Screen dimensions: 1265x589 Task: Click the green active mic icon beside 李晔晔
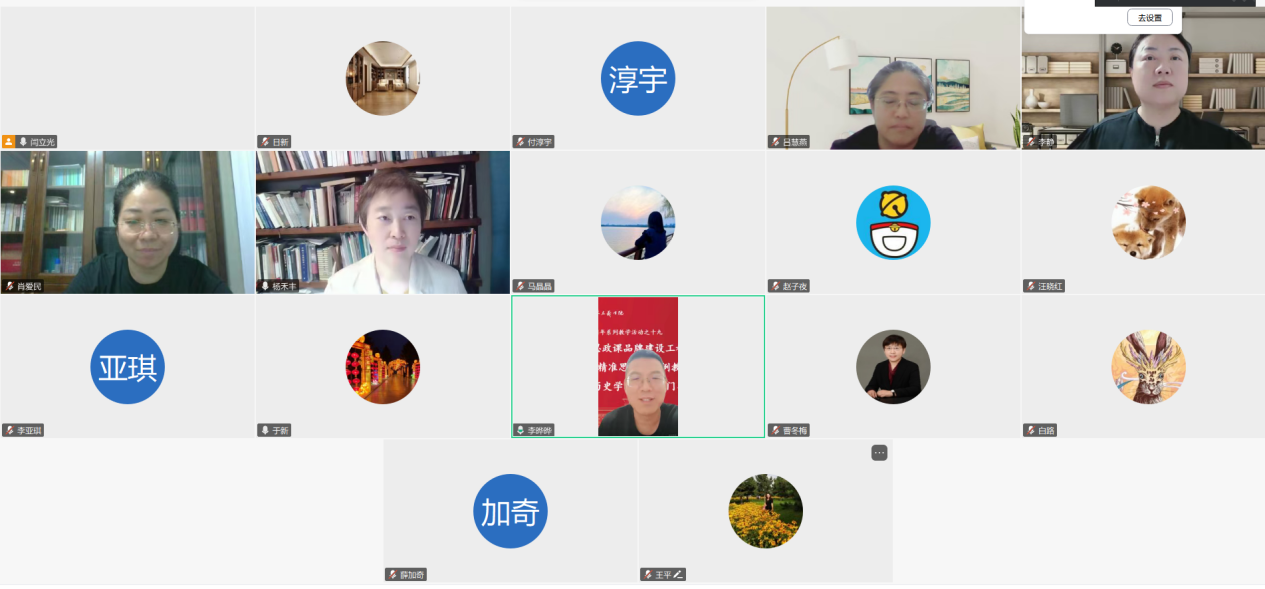pyautogui.click(x=521, y=430)
